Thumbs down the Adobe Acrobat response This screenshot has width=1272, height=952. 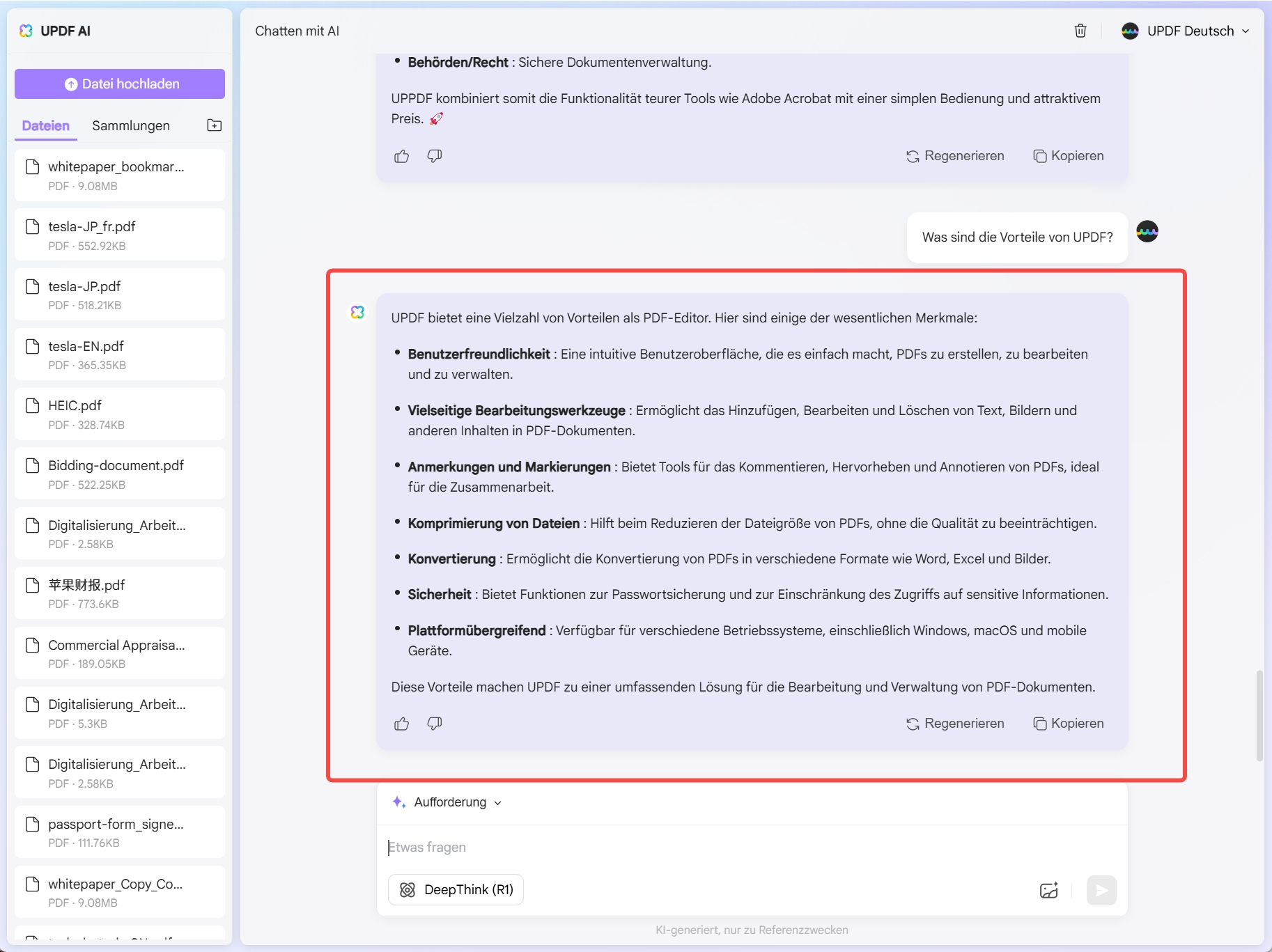point(435,156)
